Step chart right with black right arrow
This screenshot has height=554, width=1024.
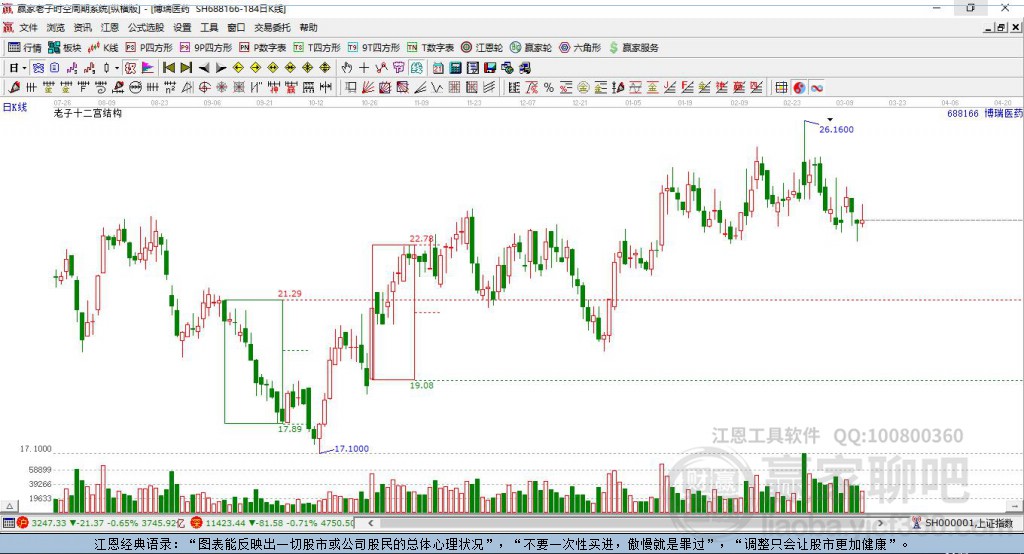(221, 68)
